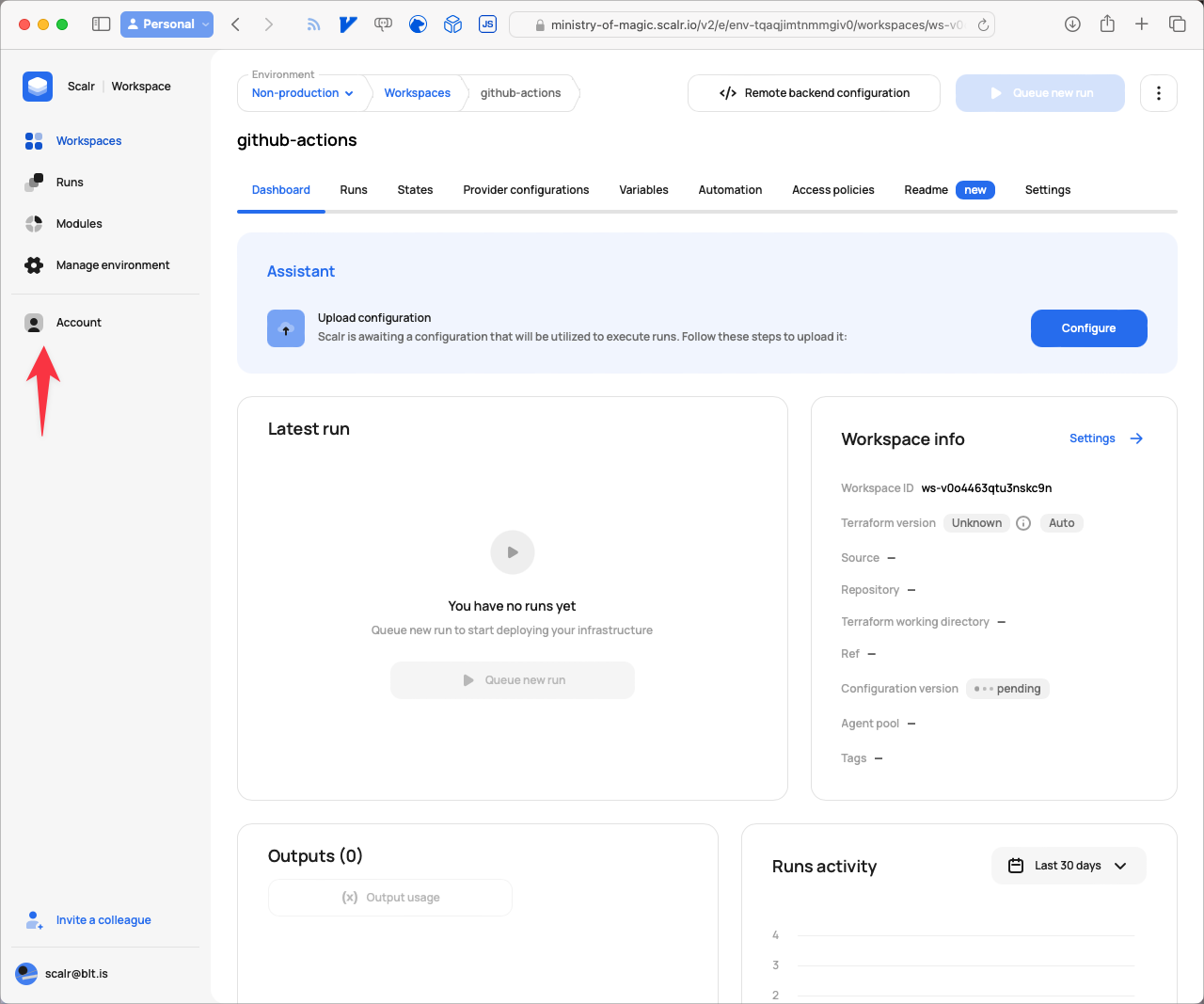Switch to the Dashboard tab
Image resolution: width=1204 pixels, height=1004 pixels.
[281, 190]
